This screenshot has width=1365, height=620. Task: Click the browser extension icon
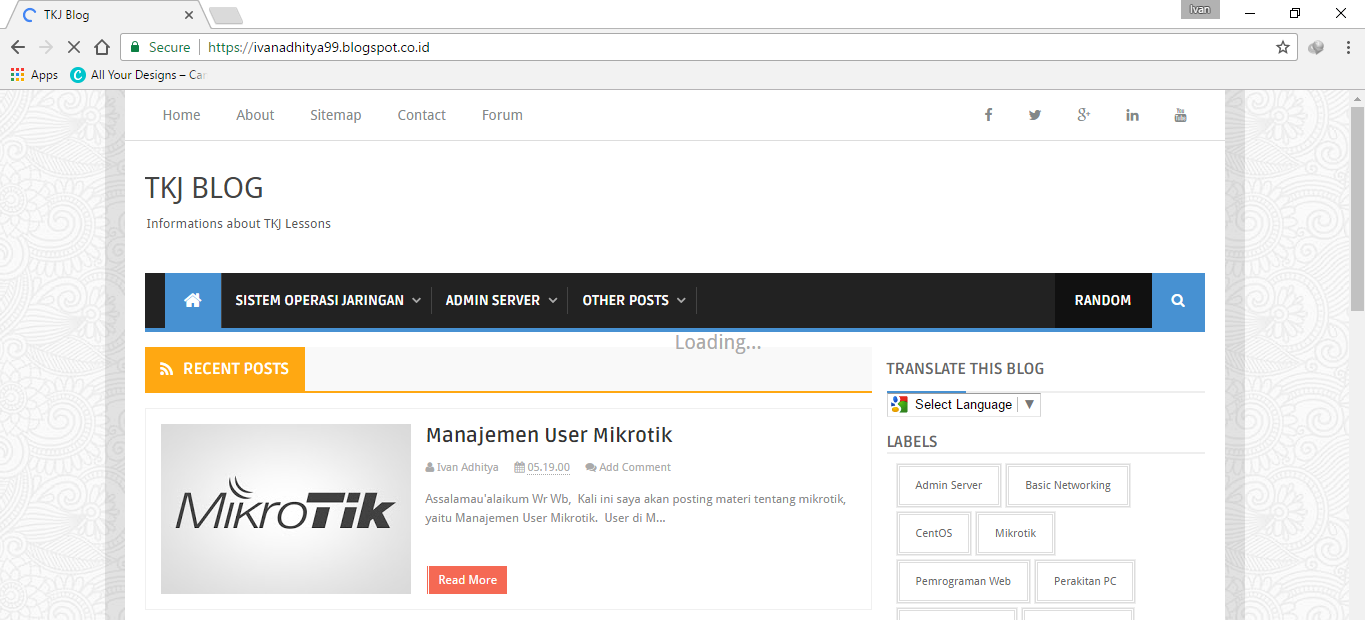pyautogui.click(x=1316, y=47)
